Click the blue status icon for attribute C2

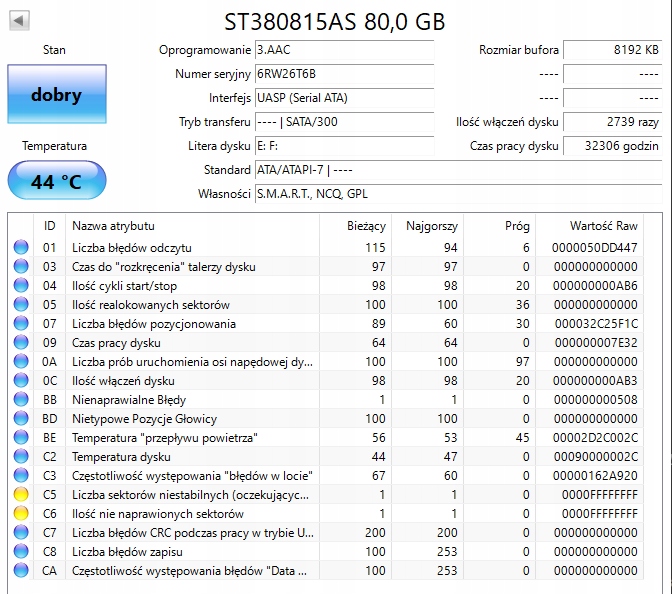(20, 457)
